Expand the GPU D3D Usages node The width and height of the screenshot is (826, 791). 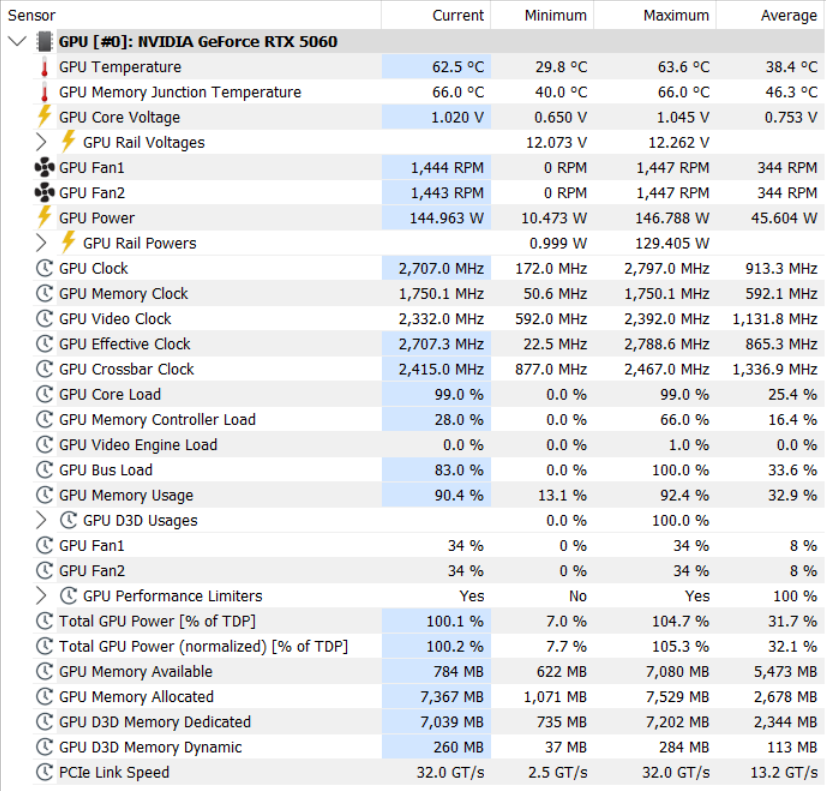[x=41, y=520]
